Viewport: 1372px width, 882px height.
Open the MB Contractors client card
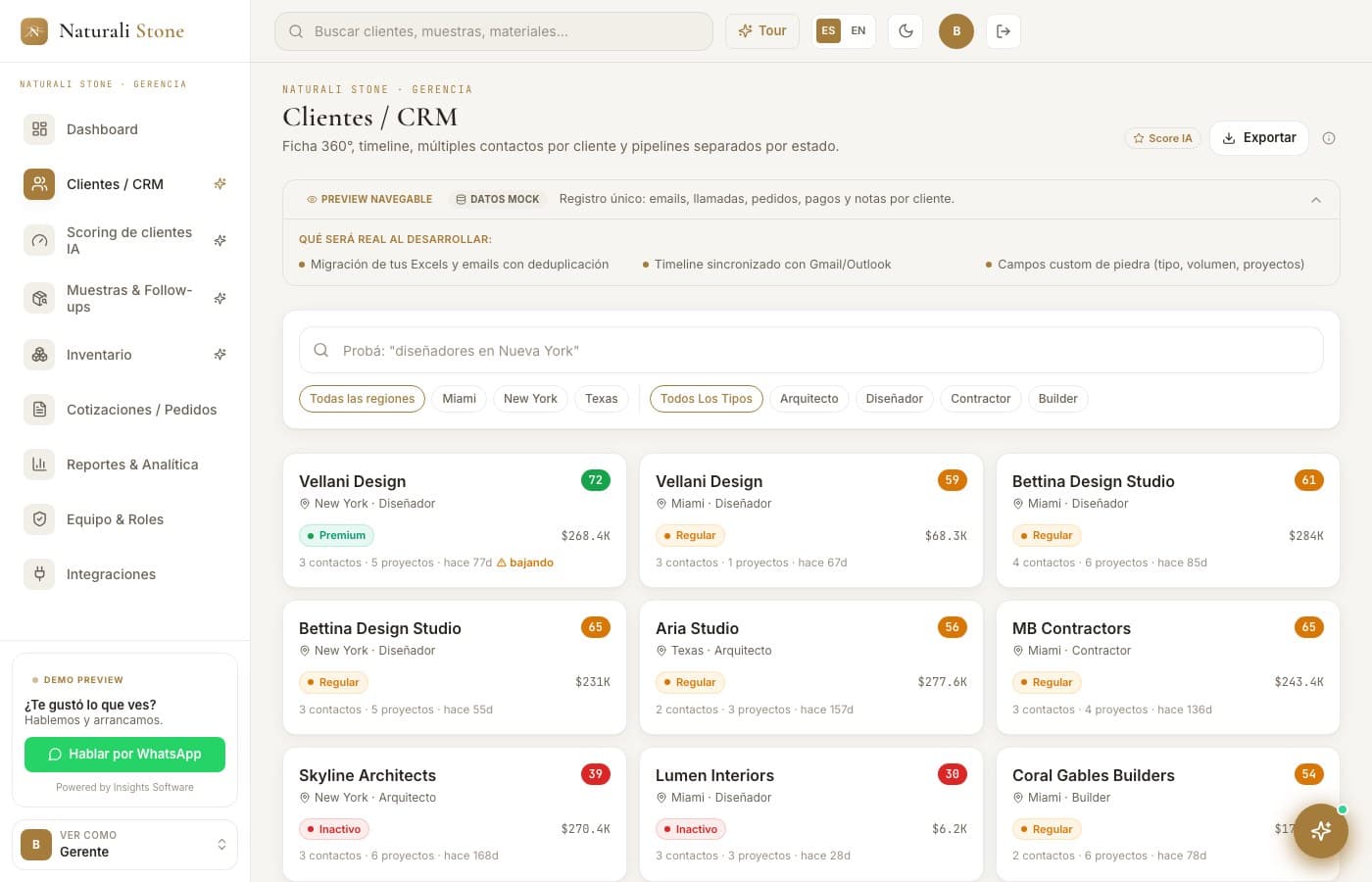[1168, 667]
